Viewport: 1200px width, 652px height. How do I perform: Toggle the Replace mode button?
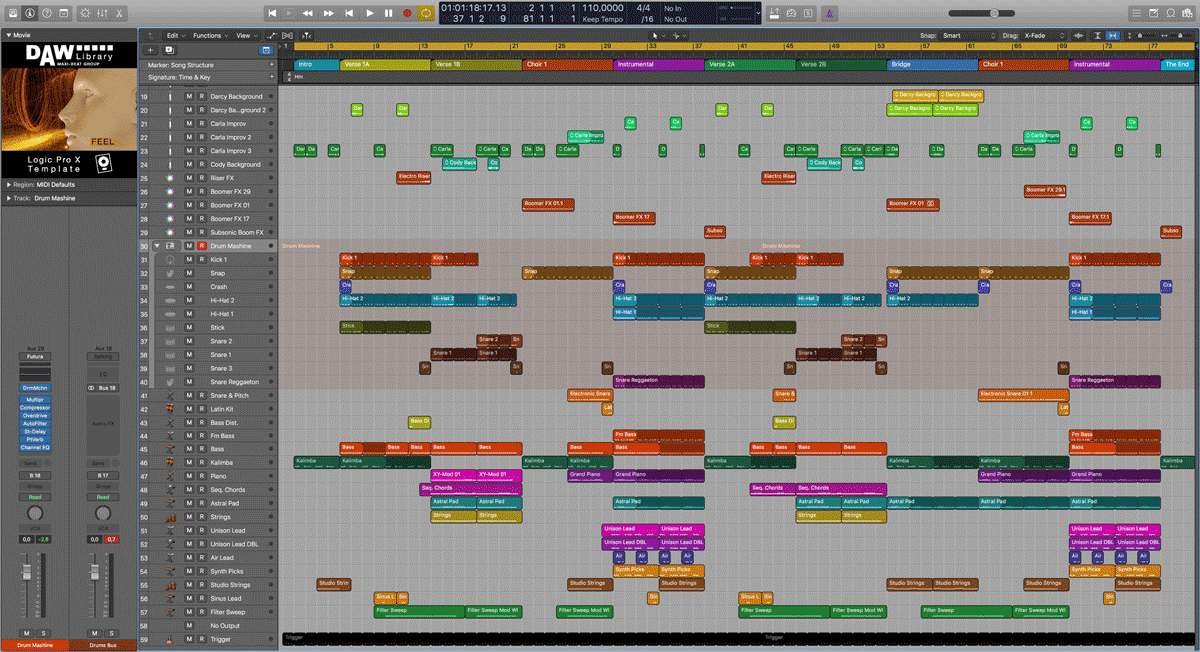(776, 13)
